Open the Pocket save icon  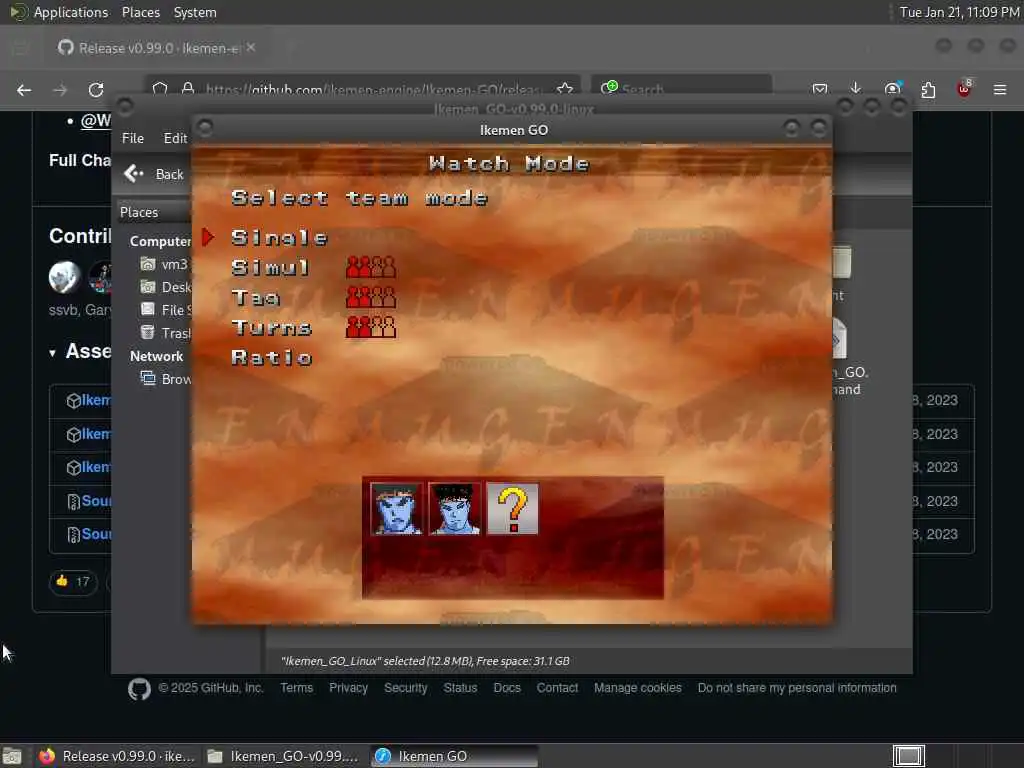[x=820, y=89]
